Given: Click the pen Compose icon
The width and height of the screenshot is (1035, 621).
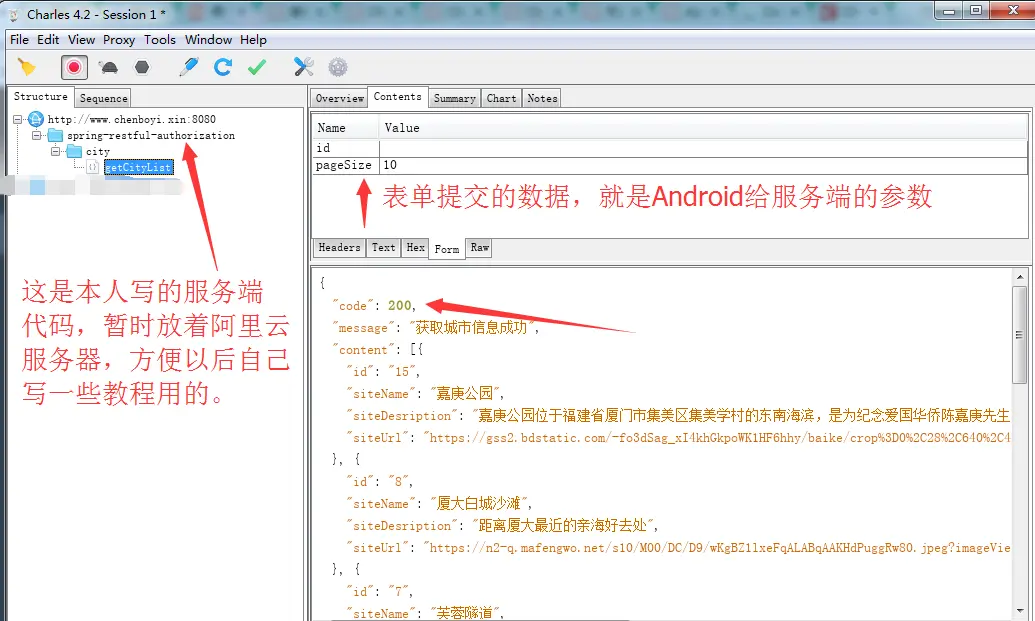Looking at the screenshot, I should pyautogui.click(x=189, y=67).
